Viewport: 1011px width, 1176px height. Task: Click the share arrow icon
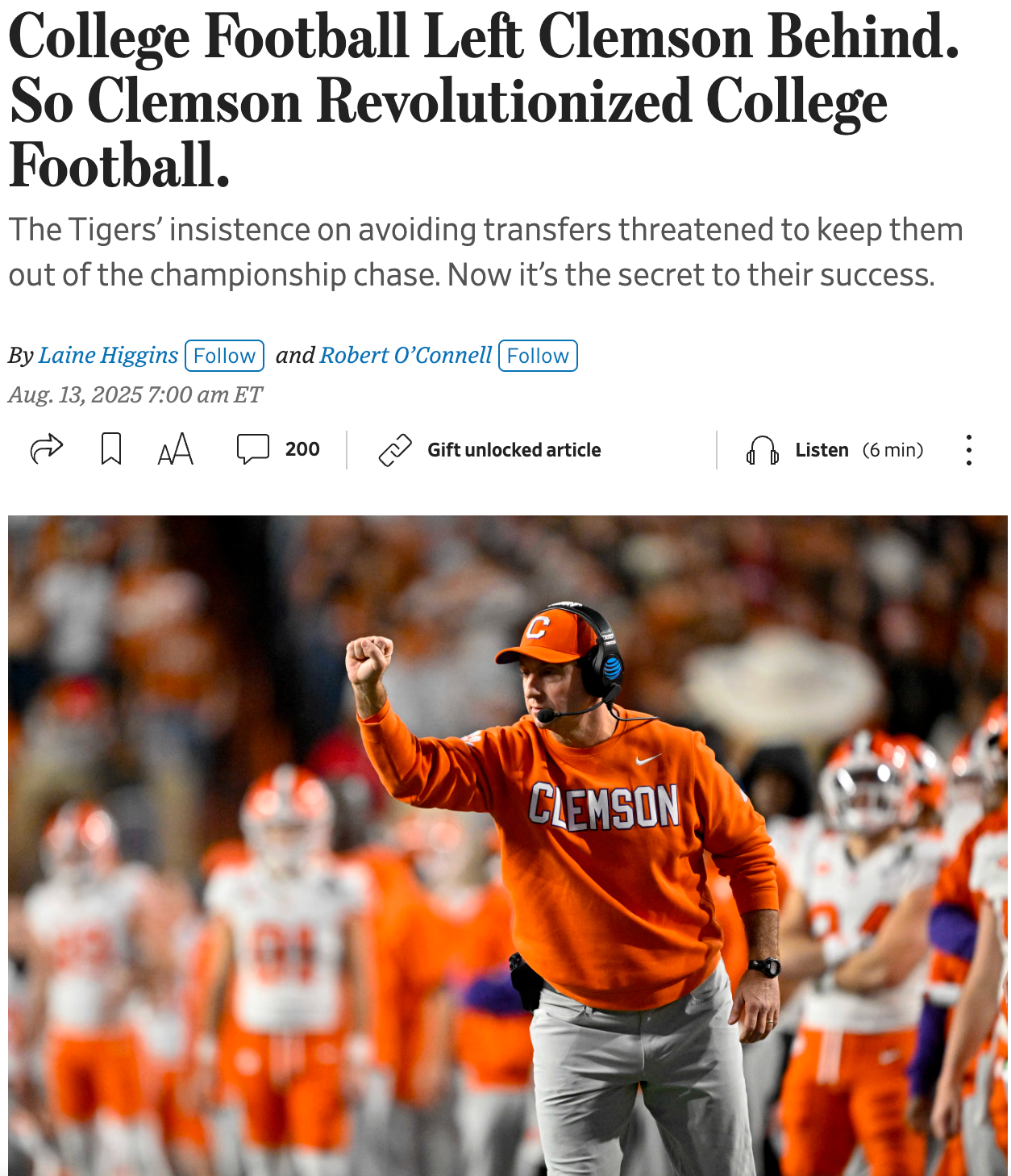46,449
